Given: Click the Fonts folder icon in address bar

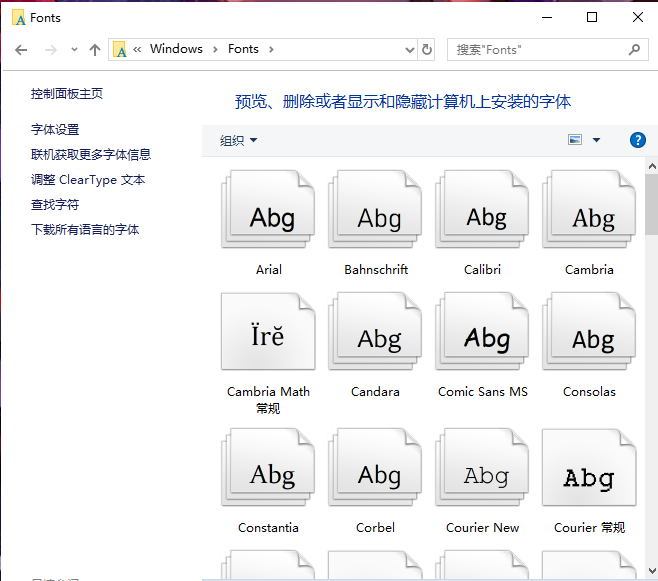Looking at the screenshot, I should coord(120,50).
